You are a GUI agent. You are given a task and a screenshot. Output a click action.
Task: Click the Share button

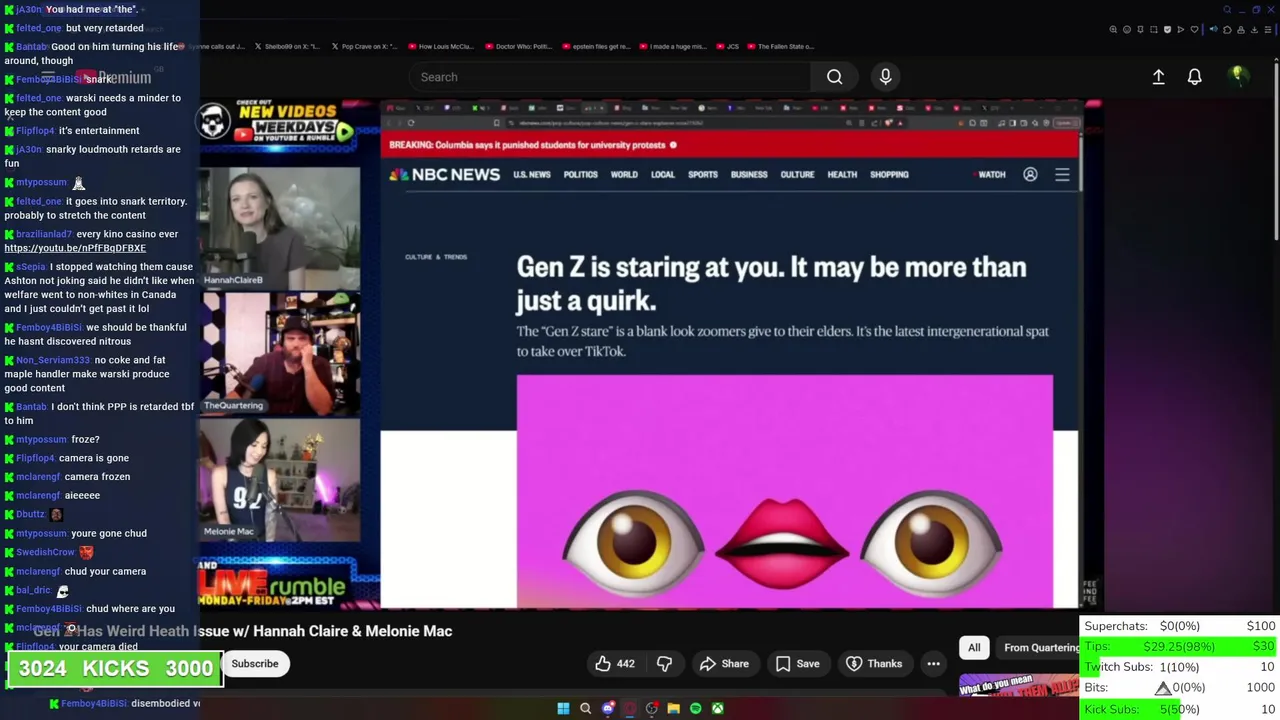click(x=724, y=664)
